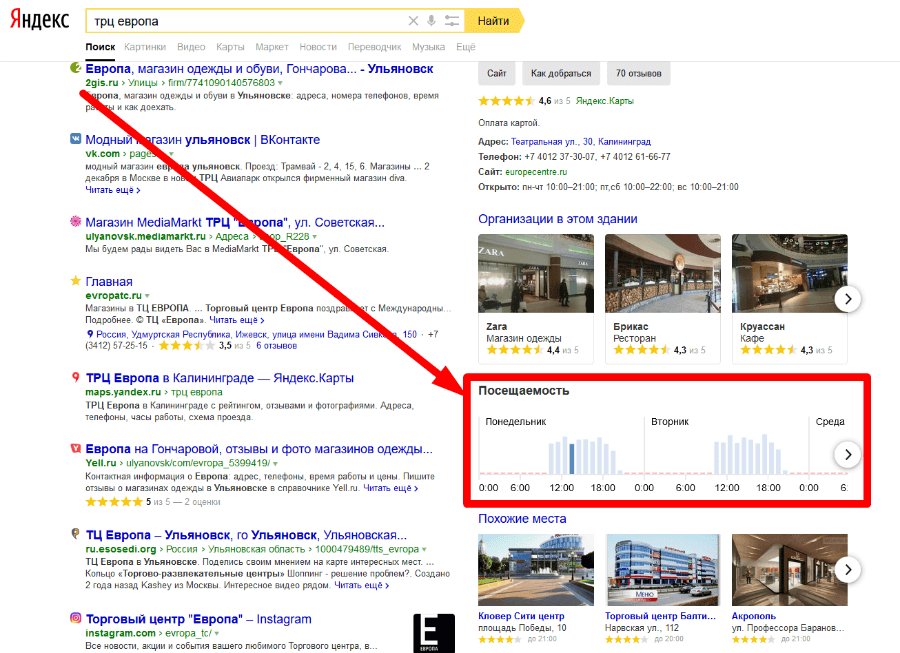
Task: Click the 2GIS favicon next to the first result
Action: click(x=75, y=69)
